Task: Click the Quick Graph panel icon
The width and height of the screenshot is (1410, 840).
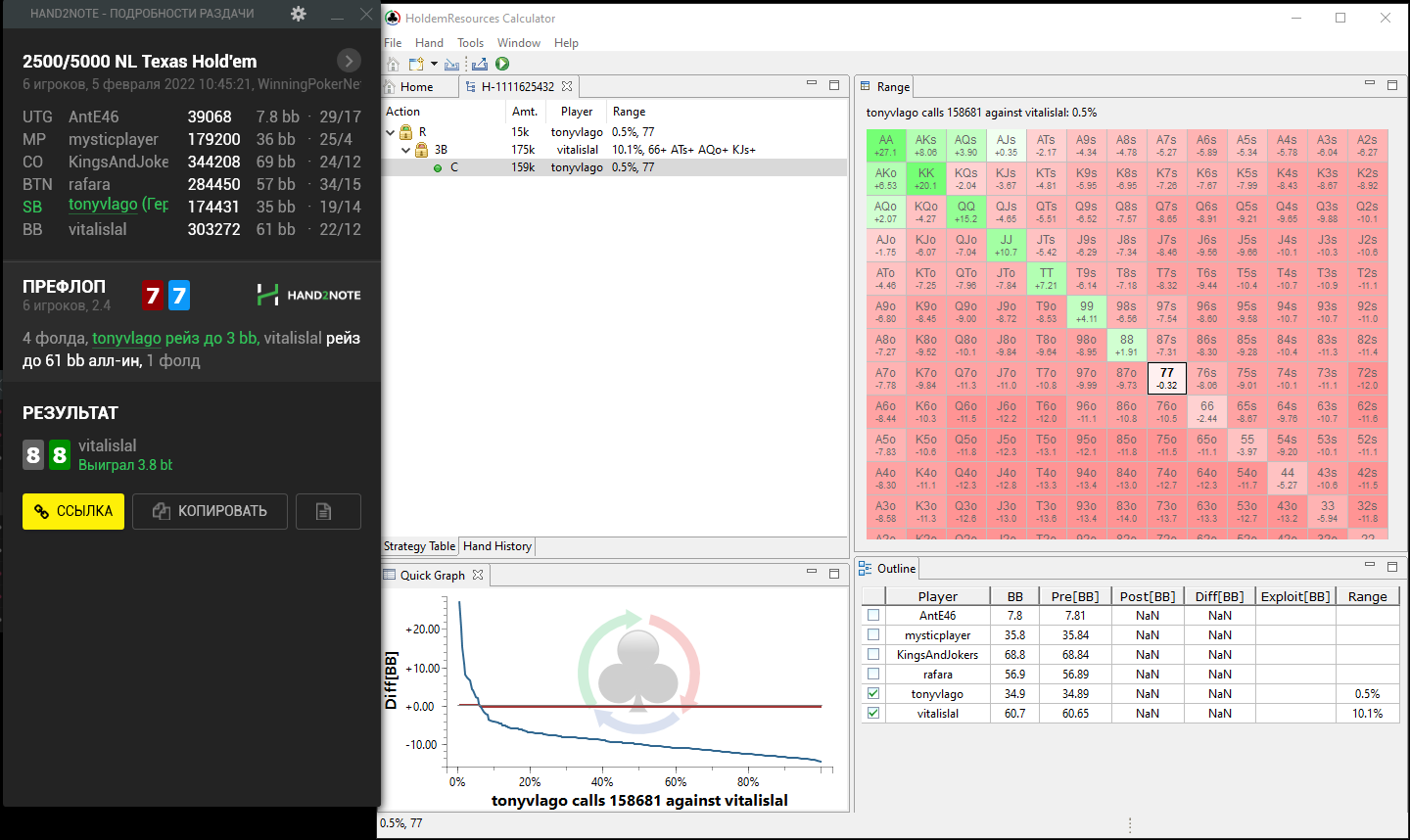Action: coord(389,575)
